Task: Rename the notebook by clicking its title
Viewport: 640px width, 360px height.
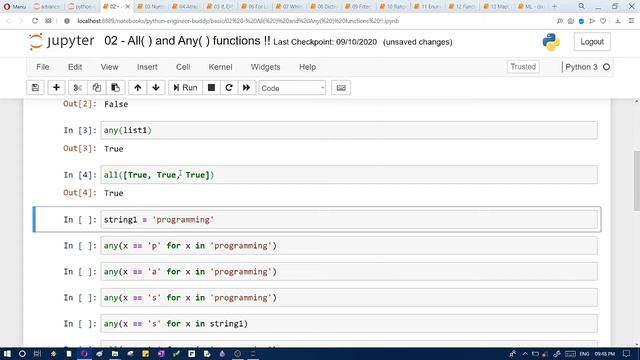Action: pos(187,41)
